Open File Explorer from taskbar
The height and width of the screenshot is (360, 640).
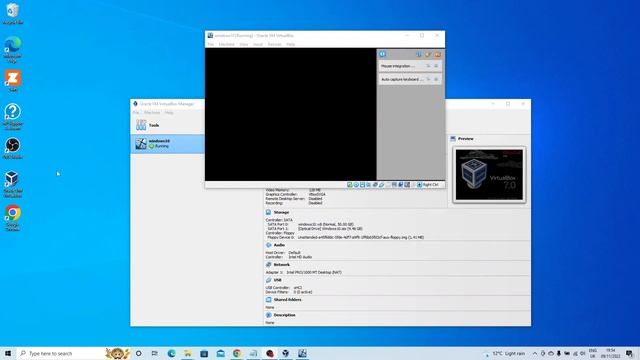point(188,353)
